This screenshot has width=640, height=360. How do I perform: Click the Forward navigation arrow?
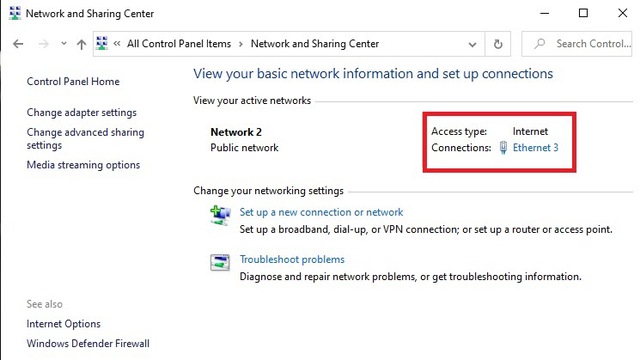43,44
